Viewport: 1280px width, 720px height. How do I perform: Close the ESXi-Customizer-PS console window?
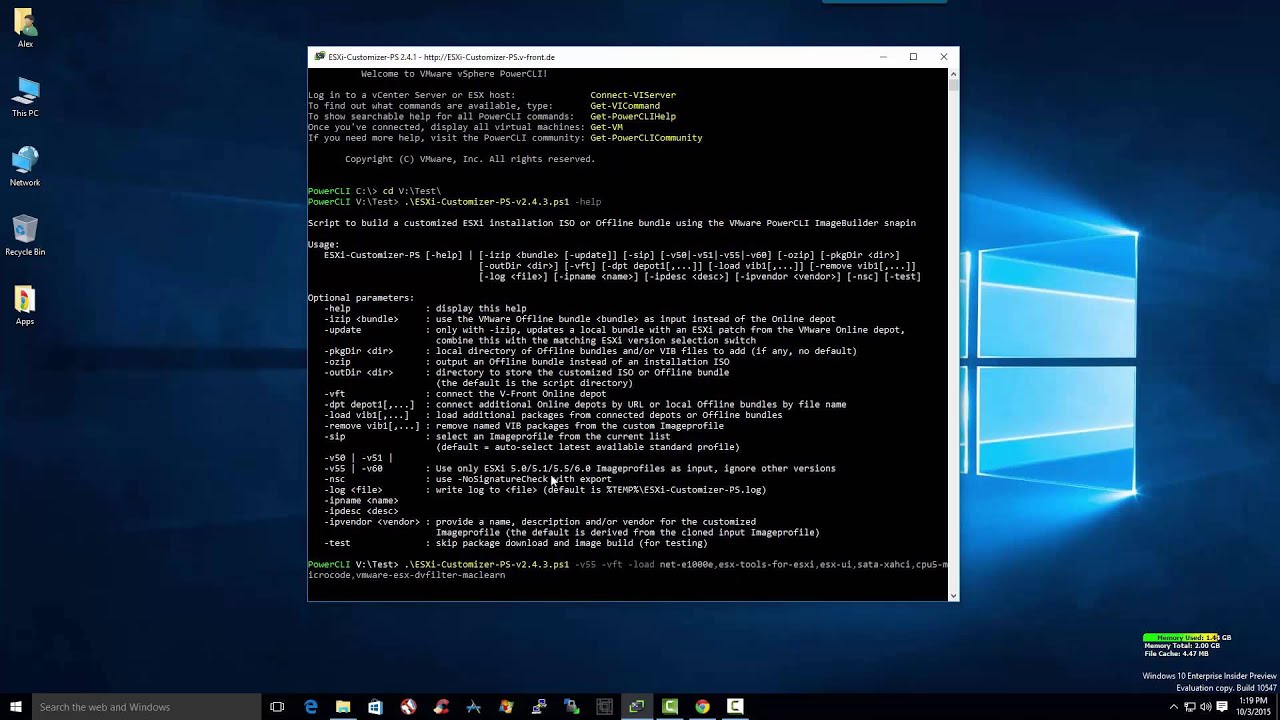(943, 57)
